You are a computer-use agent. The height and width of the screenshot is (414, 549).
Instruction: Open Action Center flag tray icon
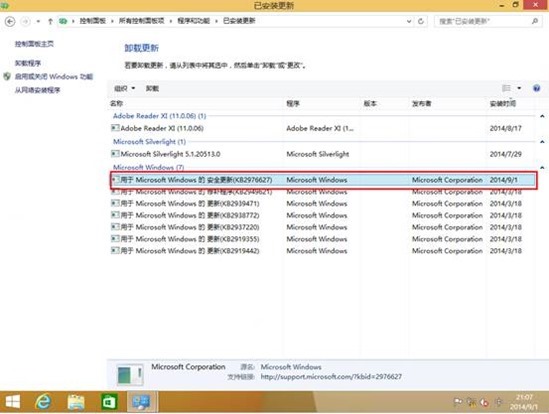tap(458, 402)
